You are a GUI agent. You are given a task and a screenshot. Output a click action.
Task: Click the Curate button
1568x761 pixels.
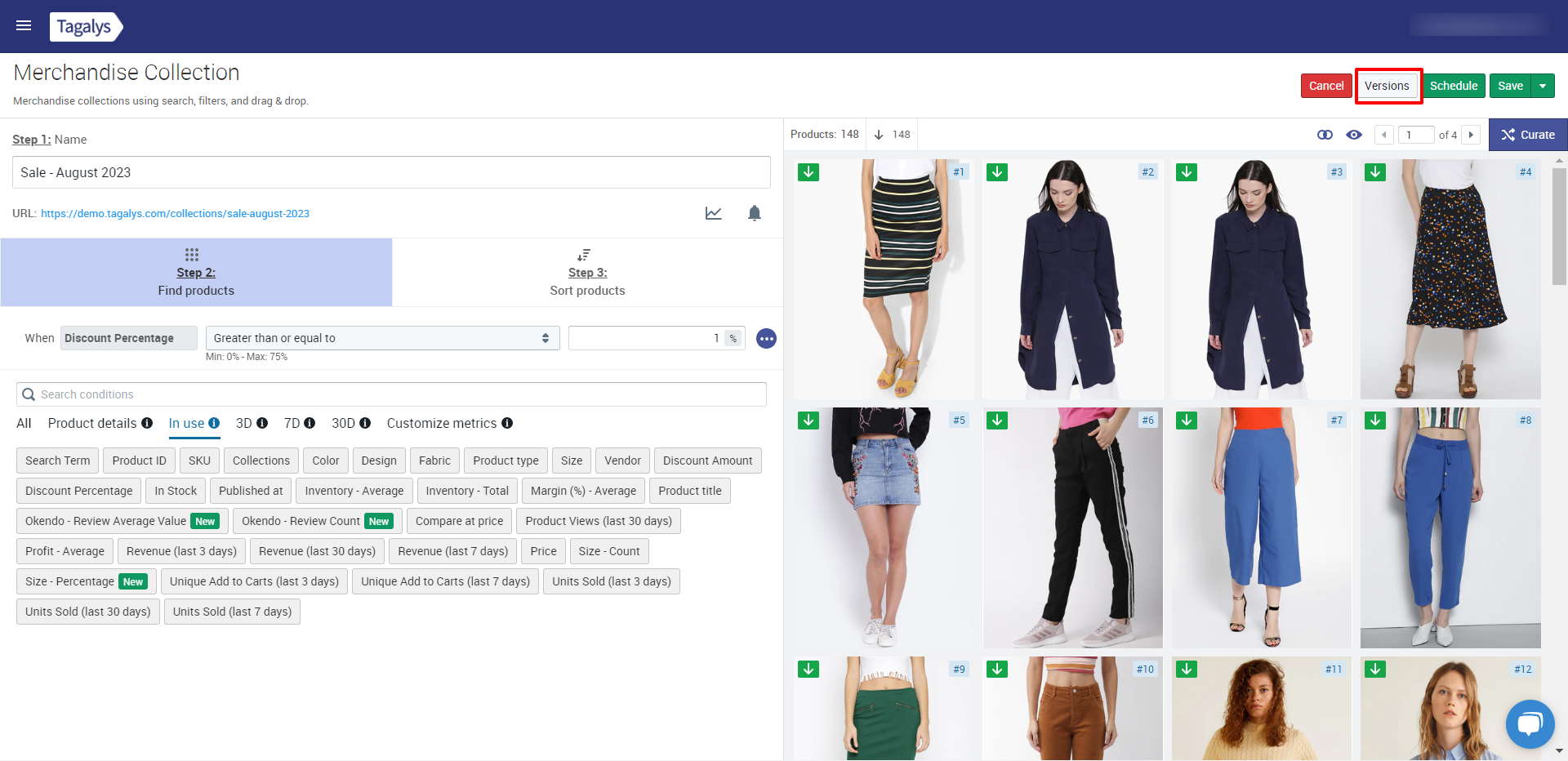1528,135
